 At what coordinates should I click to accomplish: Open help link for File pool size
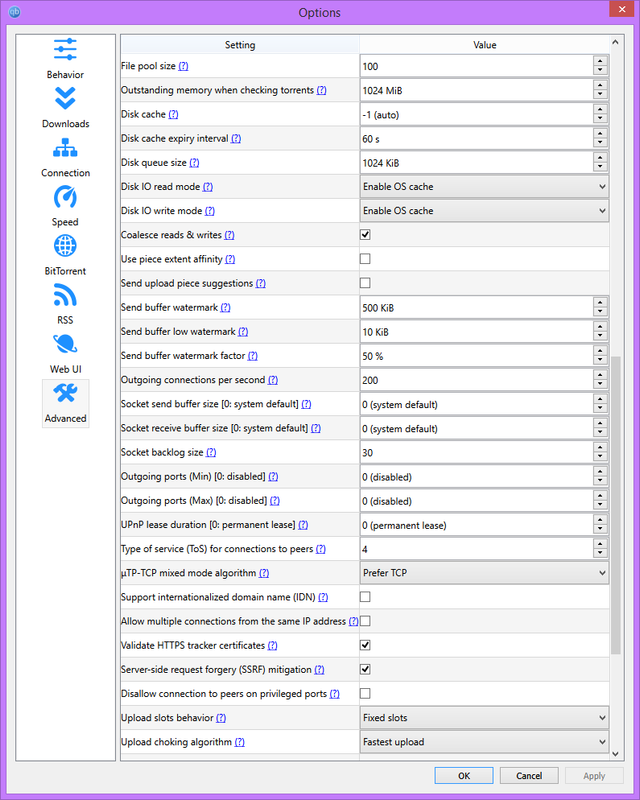(x=183, y=66)
